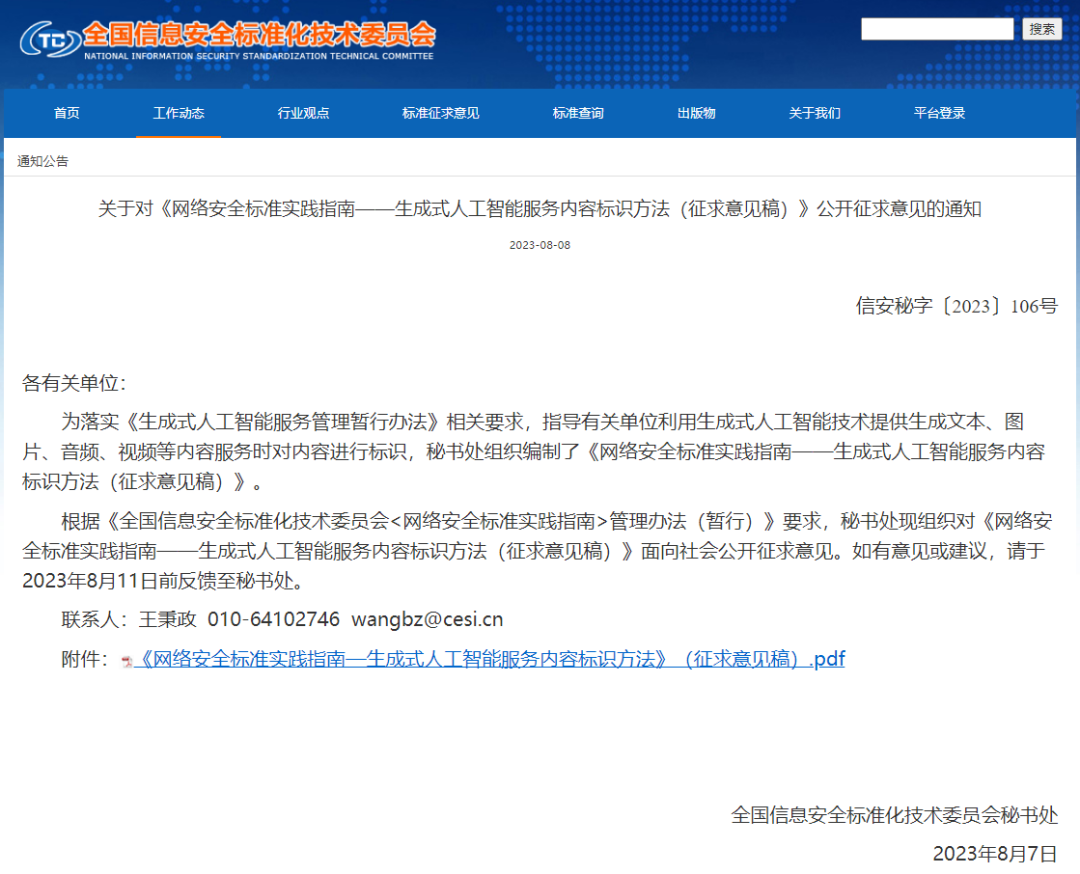
Task: Click the publication date 2023-08-08
Action: coord(539,245)
